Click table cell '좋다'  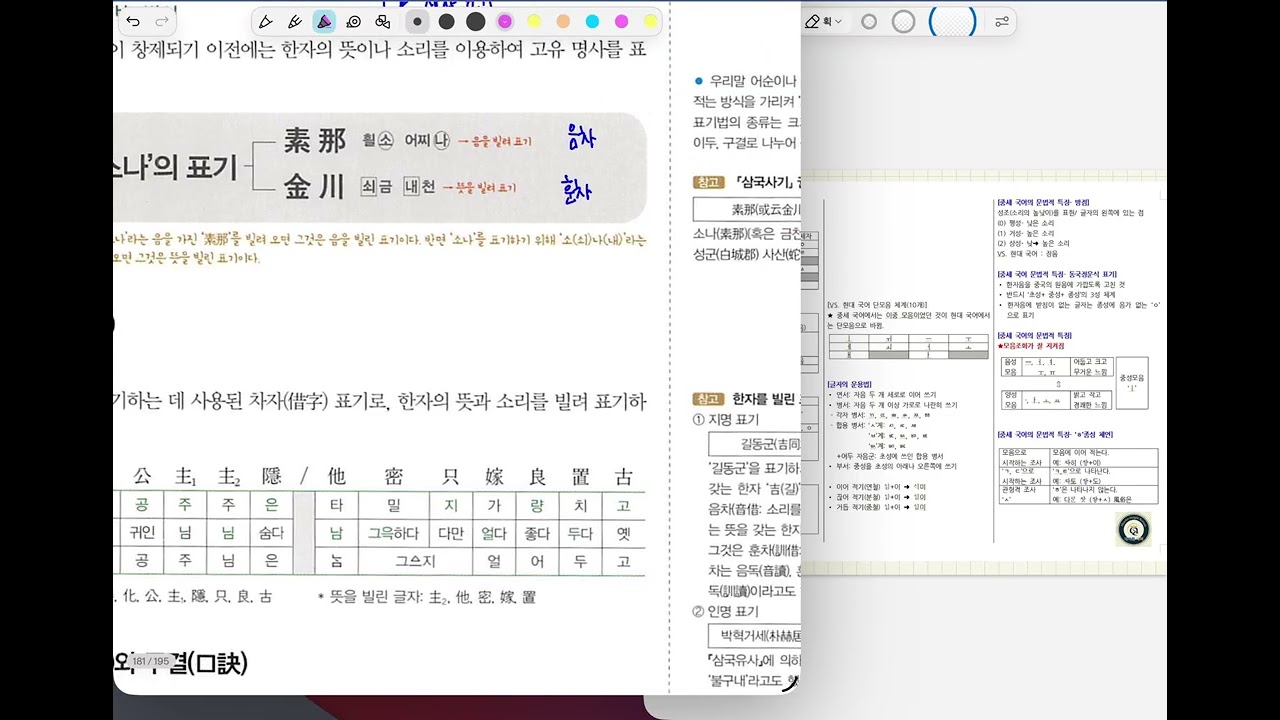click(537, 534)
